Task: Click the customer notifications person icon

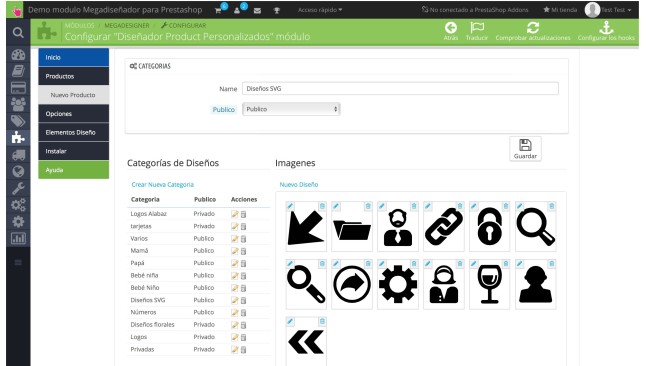Action: pos(237,10)
